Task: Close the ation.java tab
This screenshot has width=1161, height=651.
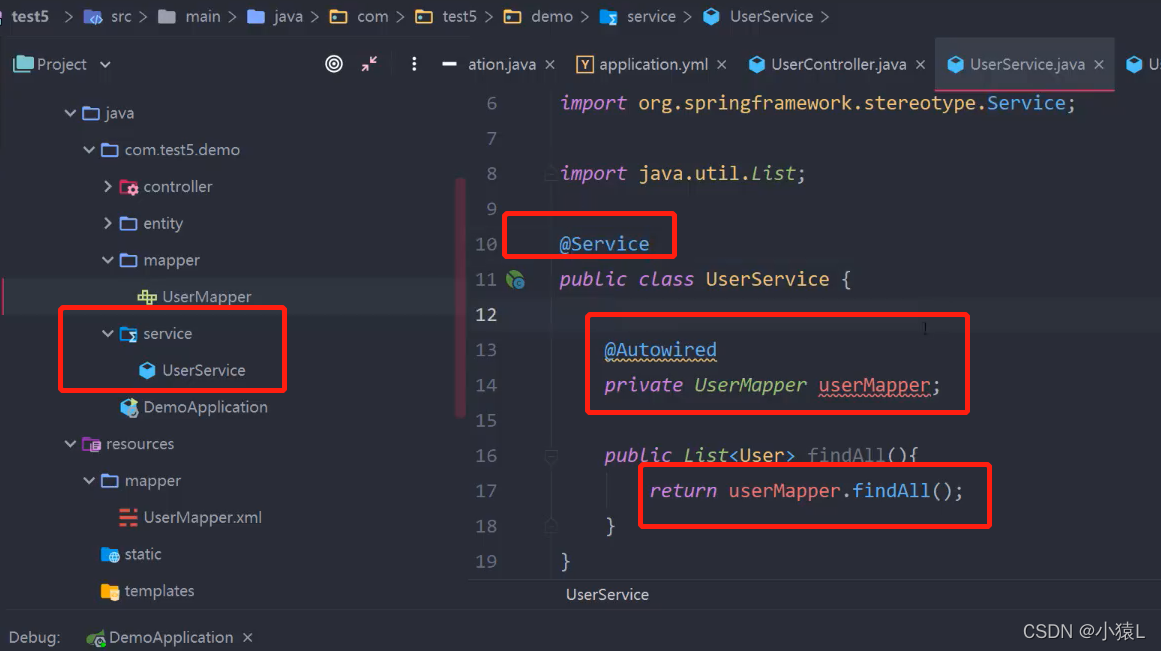Action: point(550,64)
